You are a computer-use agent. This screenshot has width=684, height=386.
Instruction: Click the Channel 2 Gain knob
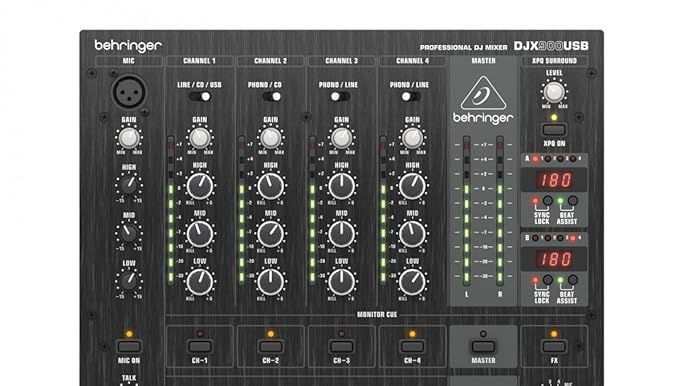[270, 138]
